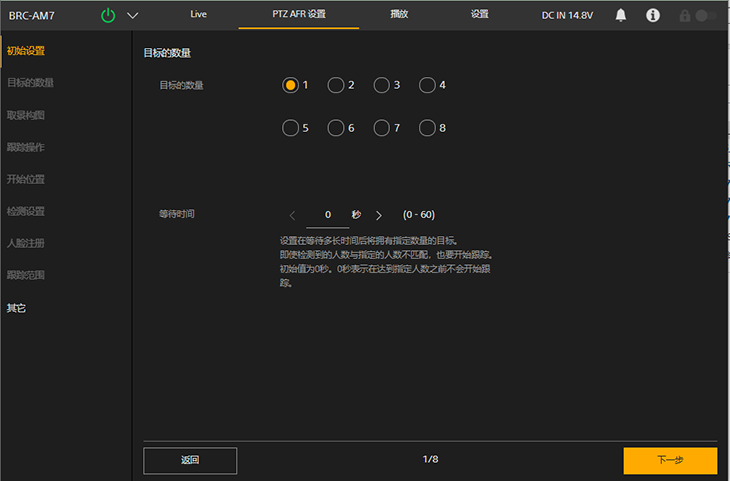Viewport: 730px width, 481px height.
Task: Toggle the lock switch at top right
Action: click(x=706, y=16)
